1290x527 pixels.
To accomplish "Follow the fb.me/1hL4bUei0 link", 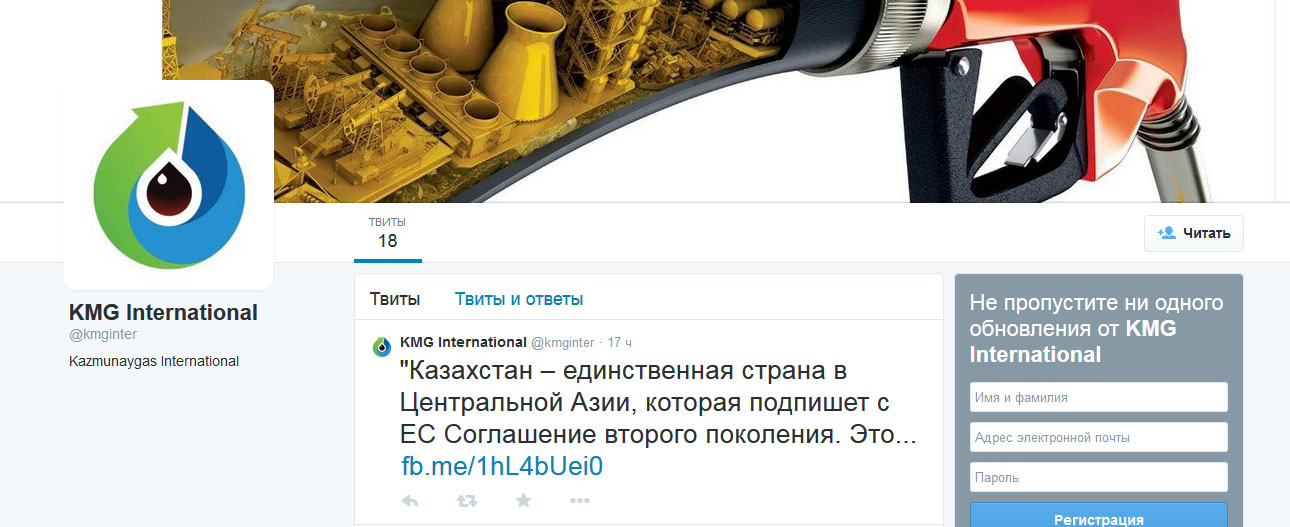I will pos(502,467).
